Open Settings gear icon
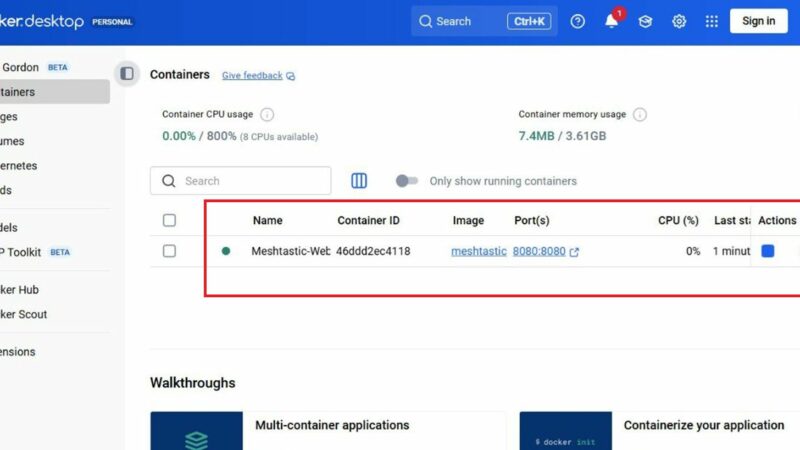The width and height of the screenshot is (800, 450). [x=679, y=21]
